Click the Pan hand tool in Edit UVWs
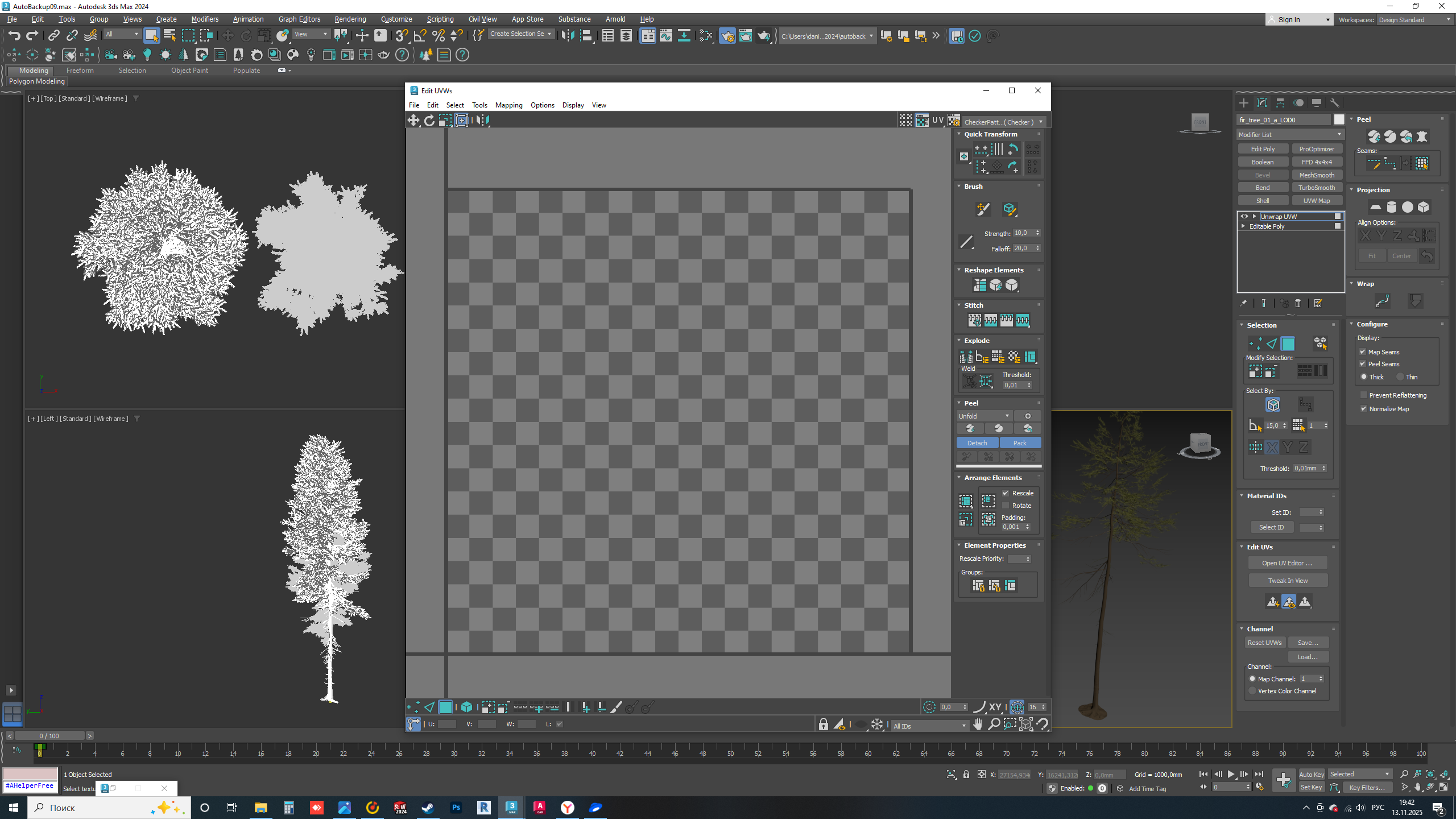Viewport: 1456px width, 819px height. click(978, 724)
